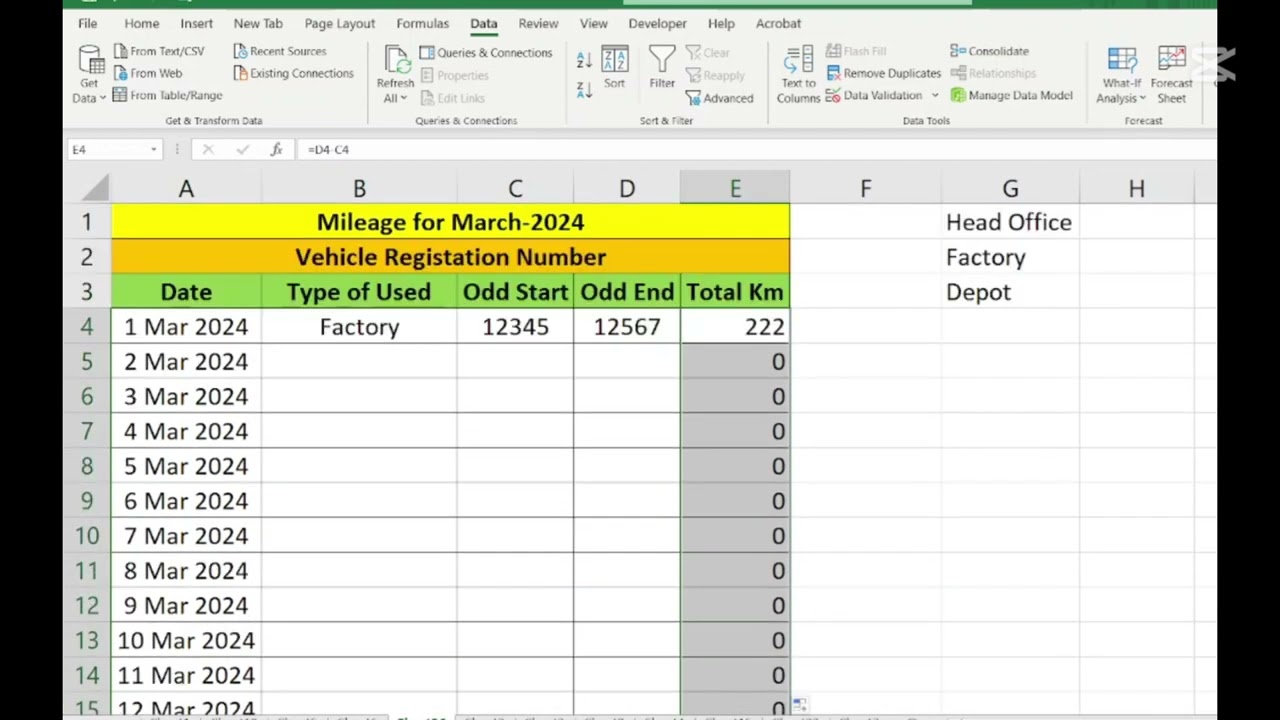
Task: Select row 10 header
Action: [87, 536]
